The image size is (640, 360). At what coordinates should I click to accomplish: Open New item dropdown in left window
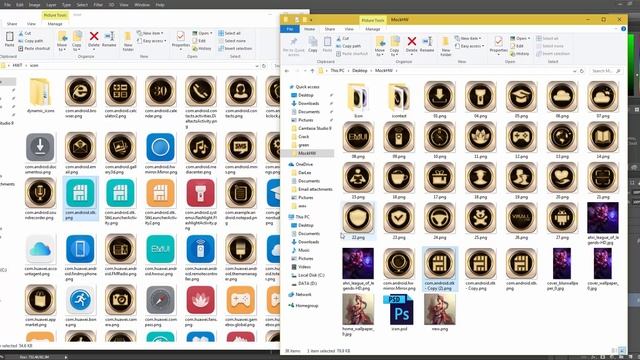150,33
